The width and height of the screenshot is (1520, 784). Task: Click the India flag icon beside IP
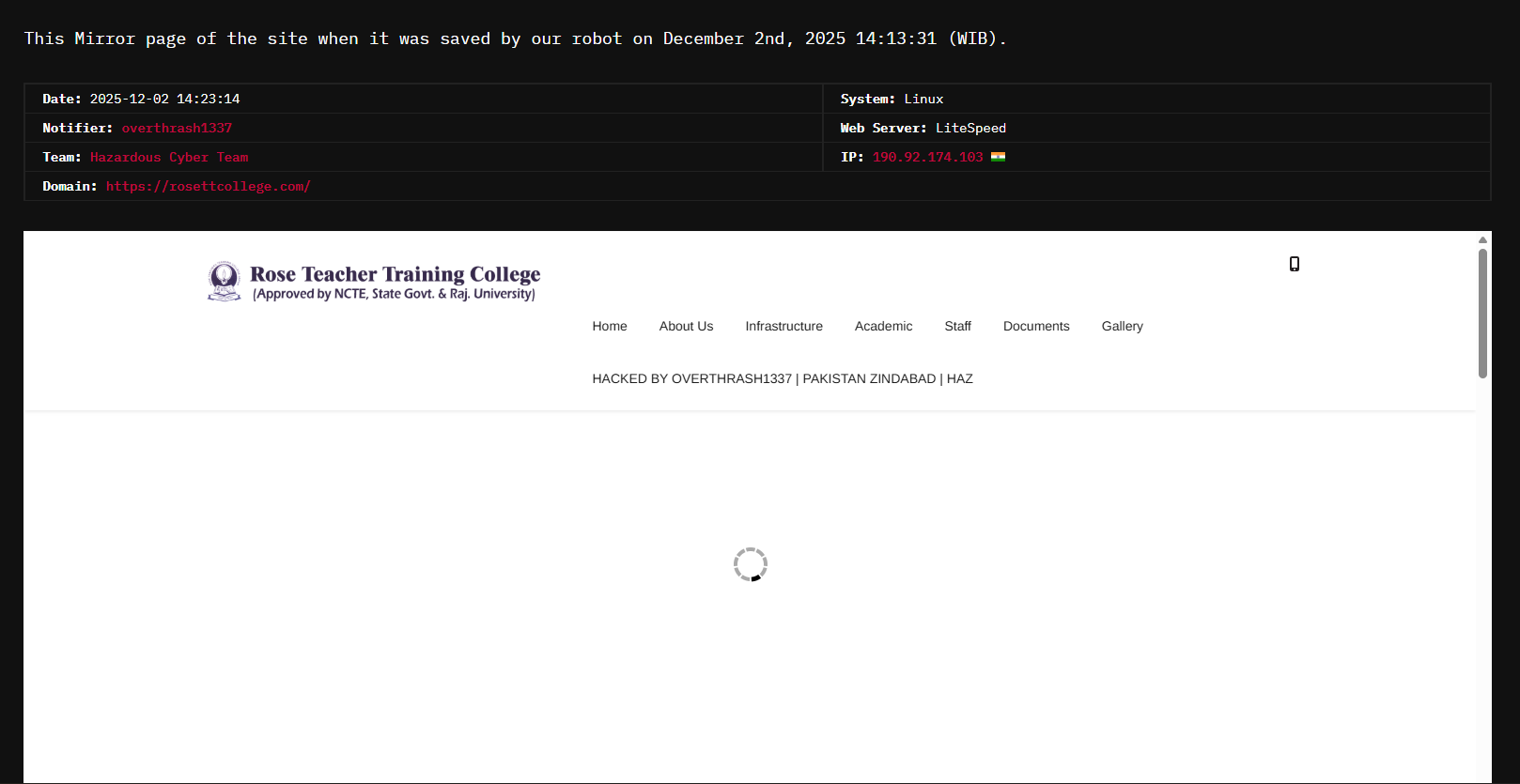click(x=998, y=157)
